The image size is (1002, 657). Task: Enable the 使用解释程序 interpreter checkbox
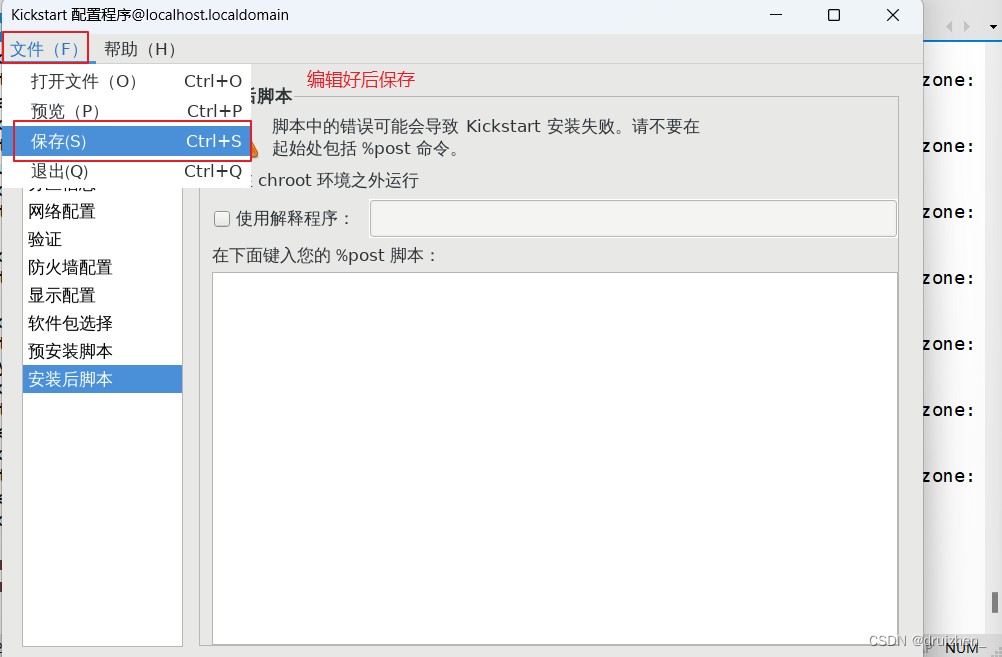pos(221,219)
